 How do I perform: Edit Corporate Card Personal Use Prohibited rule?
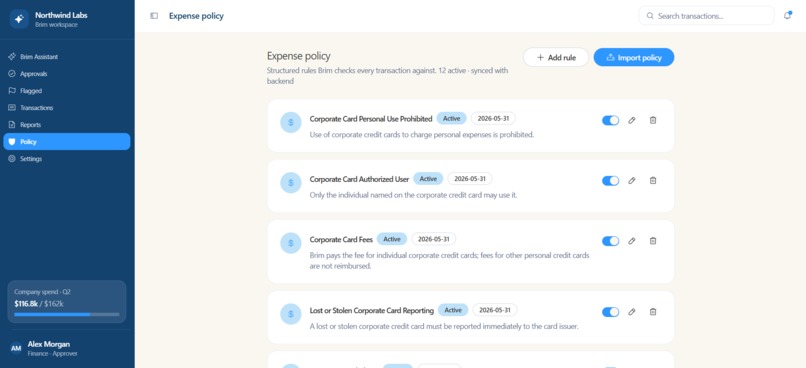(x=632, y=120)
